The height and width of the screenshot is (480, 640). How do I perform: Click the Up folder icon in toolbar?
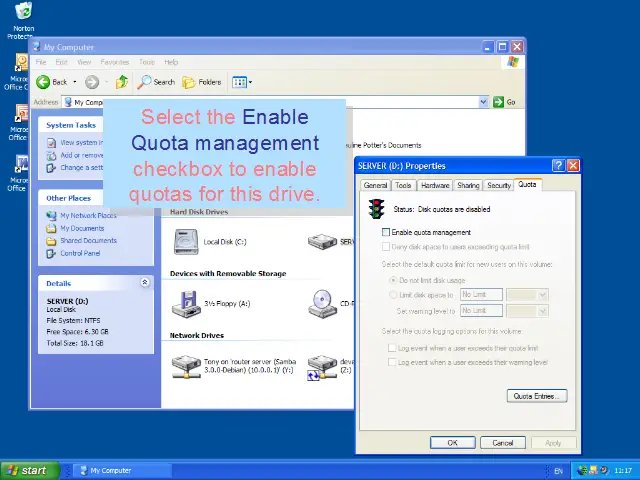coord(122,82)
